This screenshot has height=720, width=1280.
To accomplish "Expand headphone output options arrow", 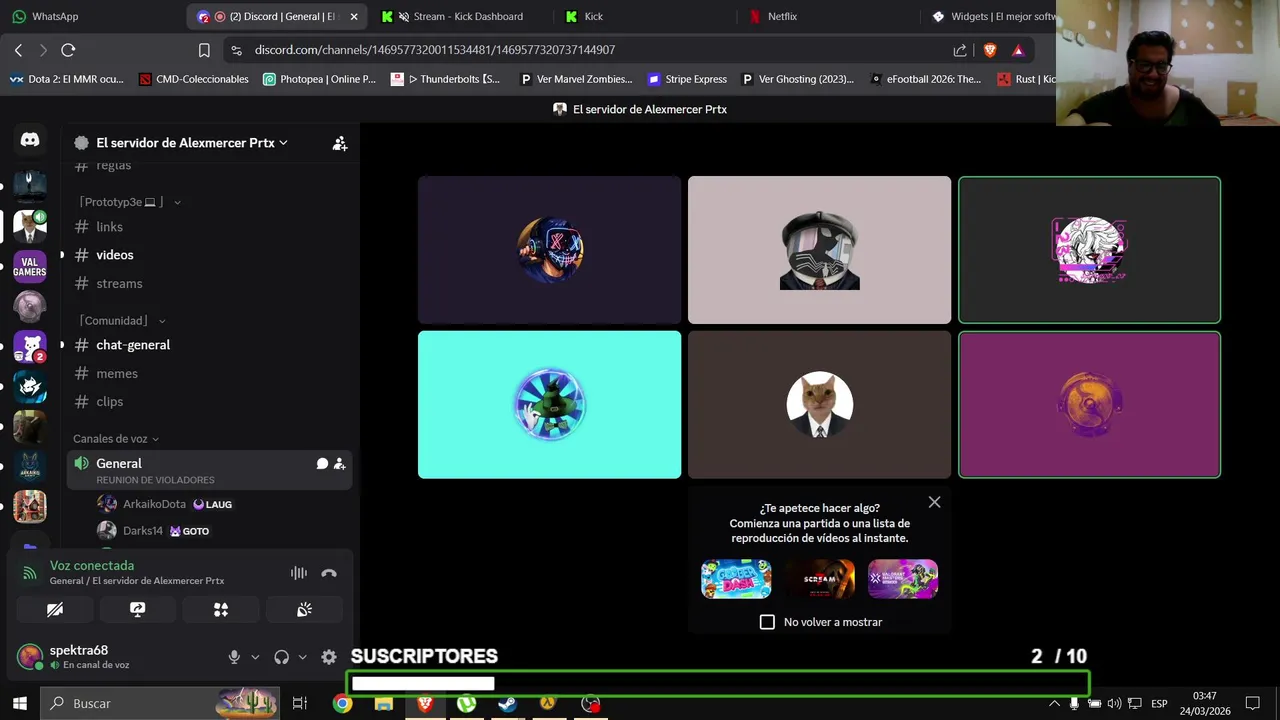I will tap(302, 657).
